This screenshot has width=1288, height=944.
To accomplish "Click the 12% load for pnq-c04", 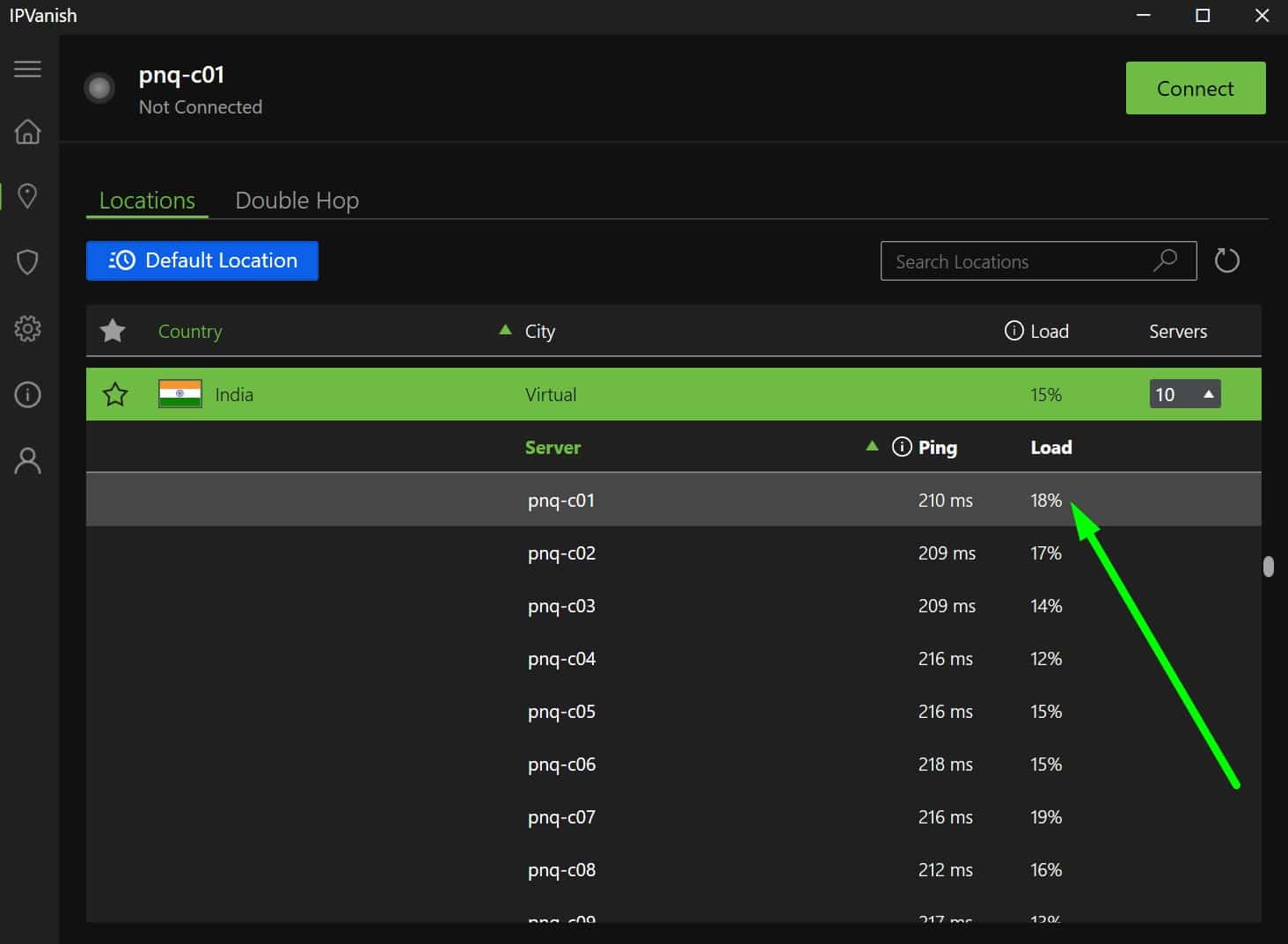I will tap(1046, 659).
